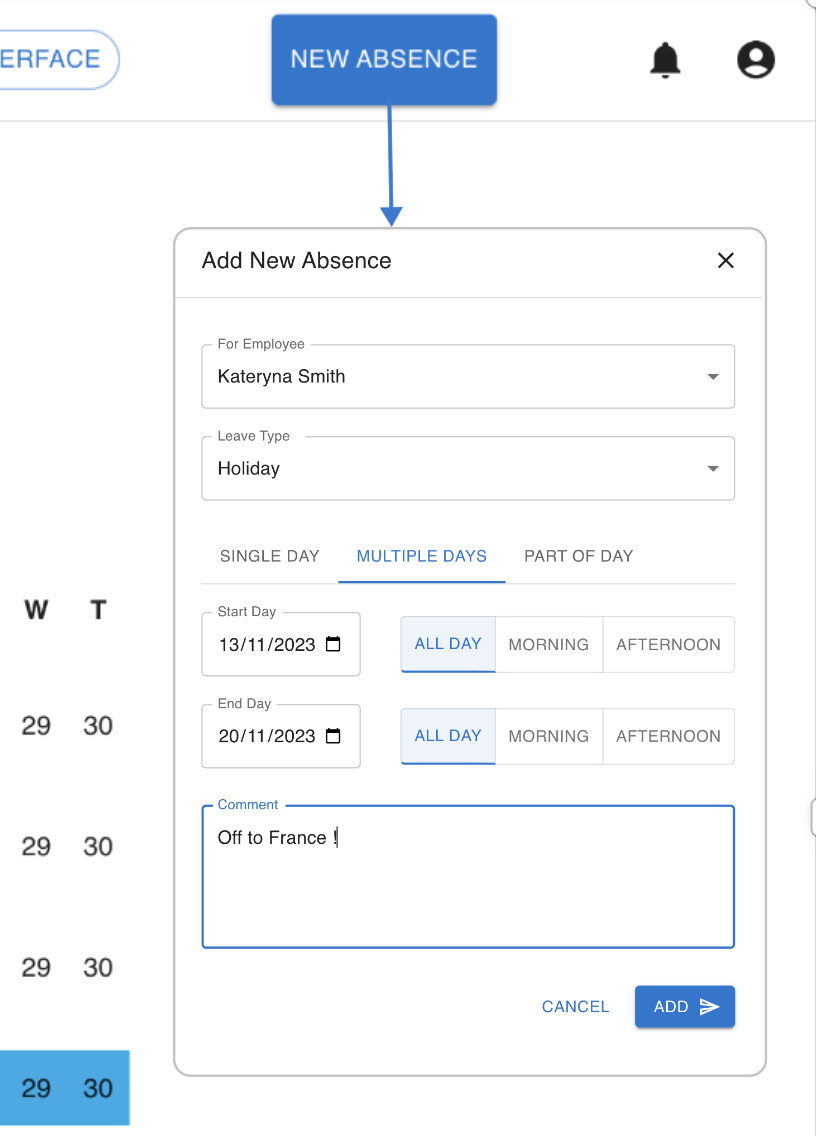This screenshot has width=816, height=1136.
Task: Click the CANCEL button
Action: pyautogui.click(x=575, y=1007)
